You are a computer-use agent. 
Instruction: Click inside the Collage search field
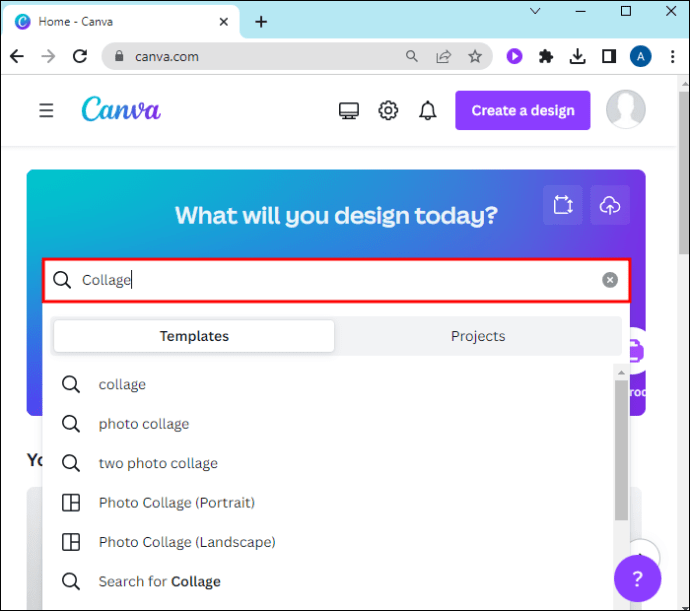336,280
